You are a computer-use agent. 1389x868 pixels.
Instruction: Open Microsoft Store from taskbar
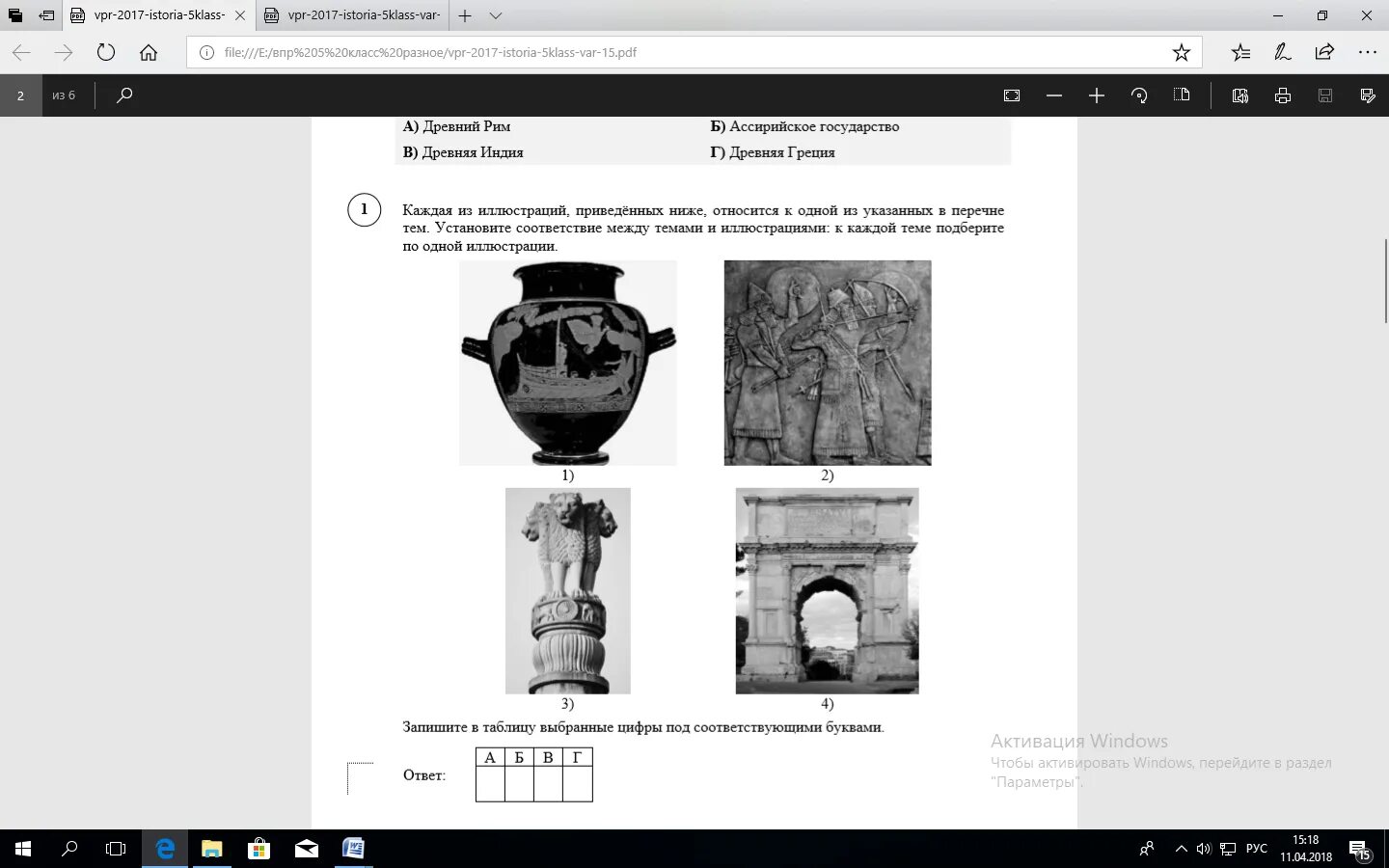point(259,849)
